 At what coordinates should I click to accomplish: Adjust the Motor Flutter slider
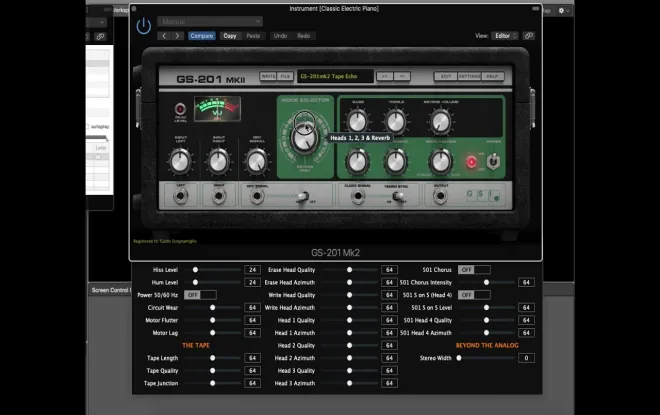[x=213, y=320]
